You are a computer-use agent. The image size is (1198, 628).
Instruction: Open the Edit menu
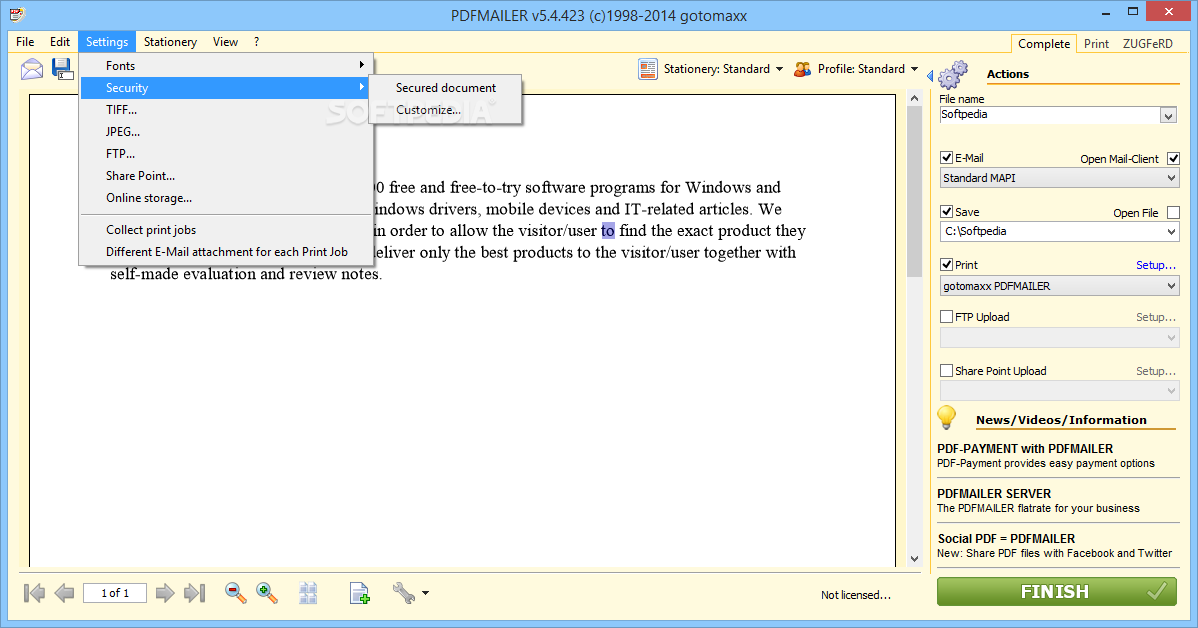coord(60,42)
